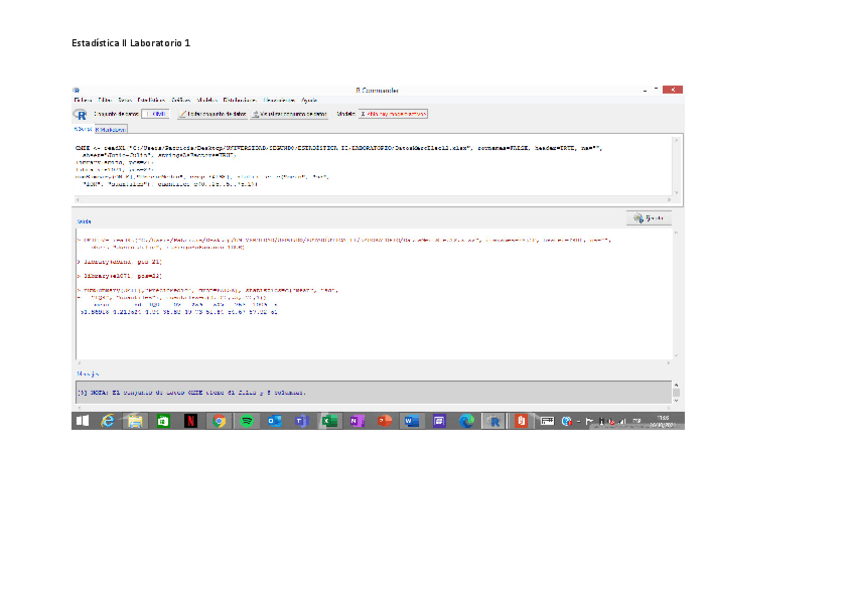Image resolution: width=848 pixels, height=599 pixels.
Task: Open Microsoft Word from the taskbar
Action: click(x=410, y=422)
